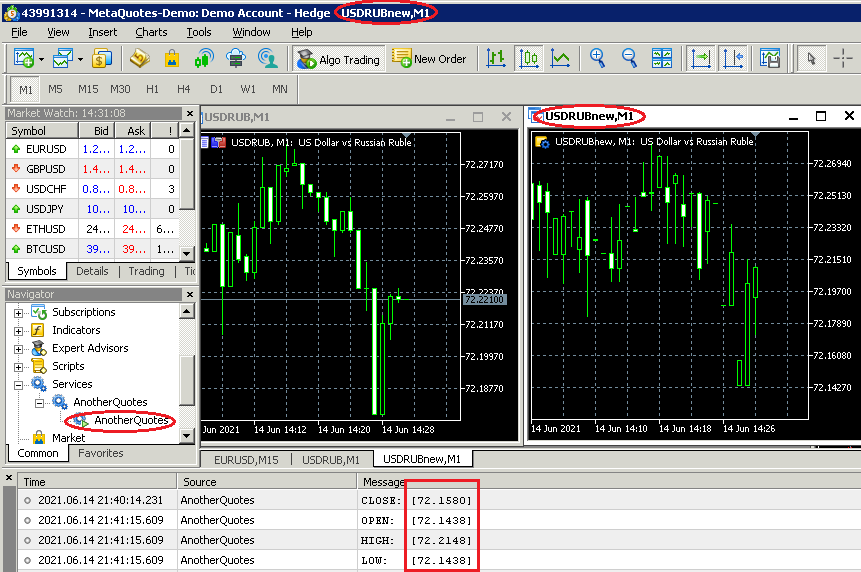Open the Market Watch dollar-coin icon

point(102,58)
